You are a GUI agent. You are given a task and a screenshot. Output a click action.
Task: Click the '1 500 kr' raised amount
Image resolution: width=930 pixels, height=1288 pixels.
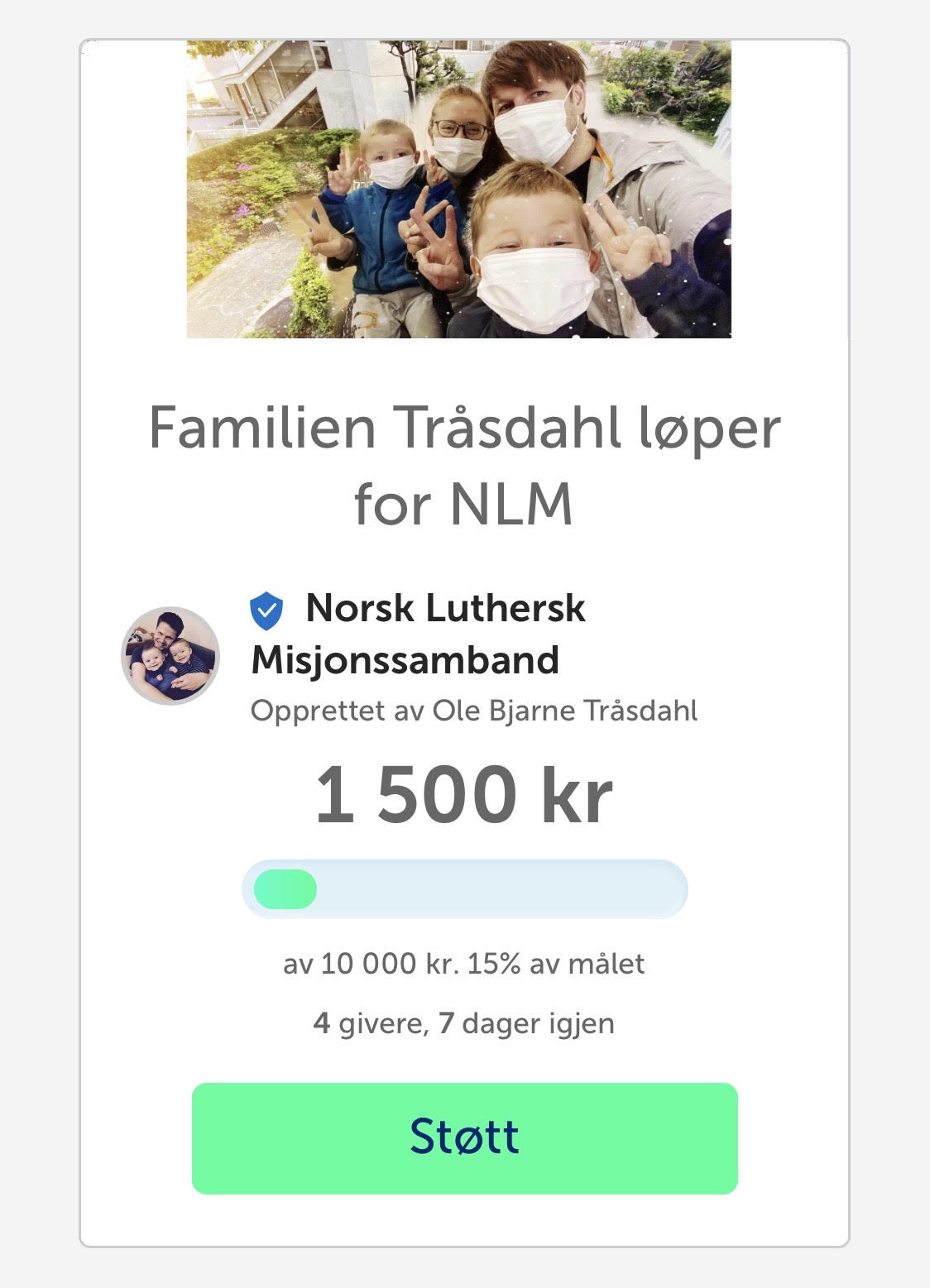pos(463,794)
